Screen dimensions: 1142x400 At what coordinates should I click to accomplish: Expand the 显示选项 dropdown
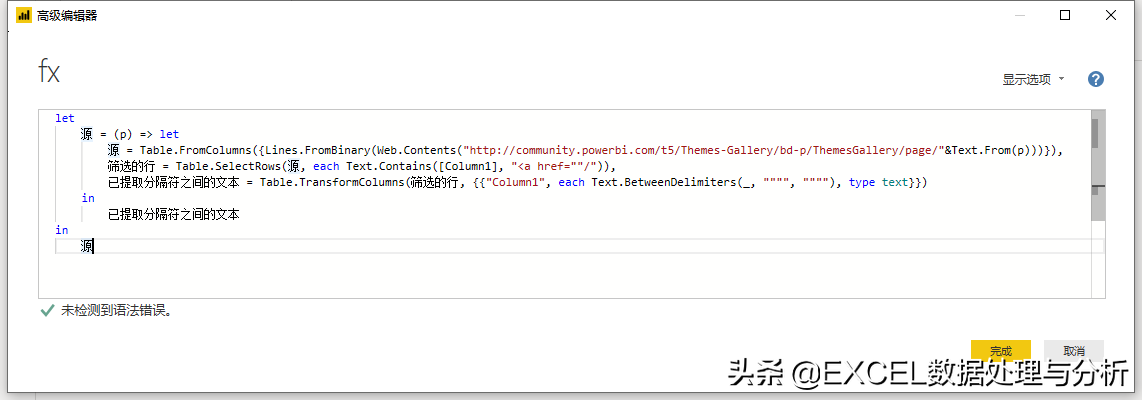[x=1033, y=79]
